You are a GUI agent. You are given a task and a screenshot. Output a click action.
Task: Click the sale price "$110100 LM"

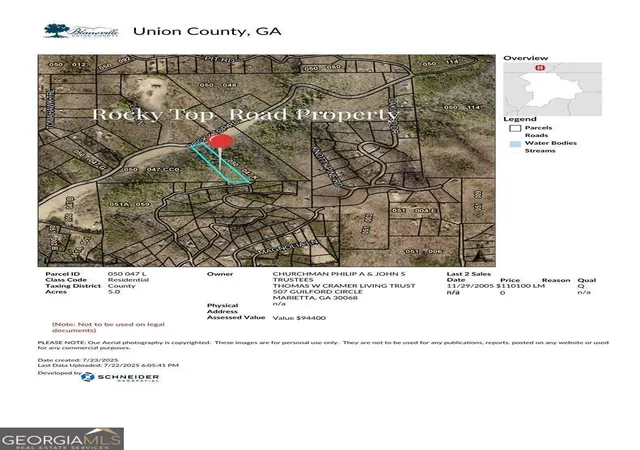click(521, 286)
